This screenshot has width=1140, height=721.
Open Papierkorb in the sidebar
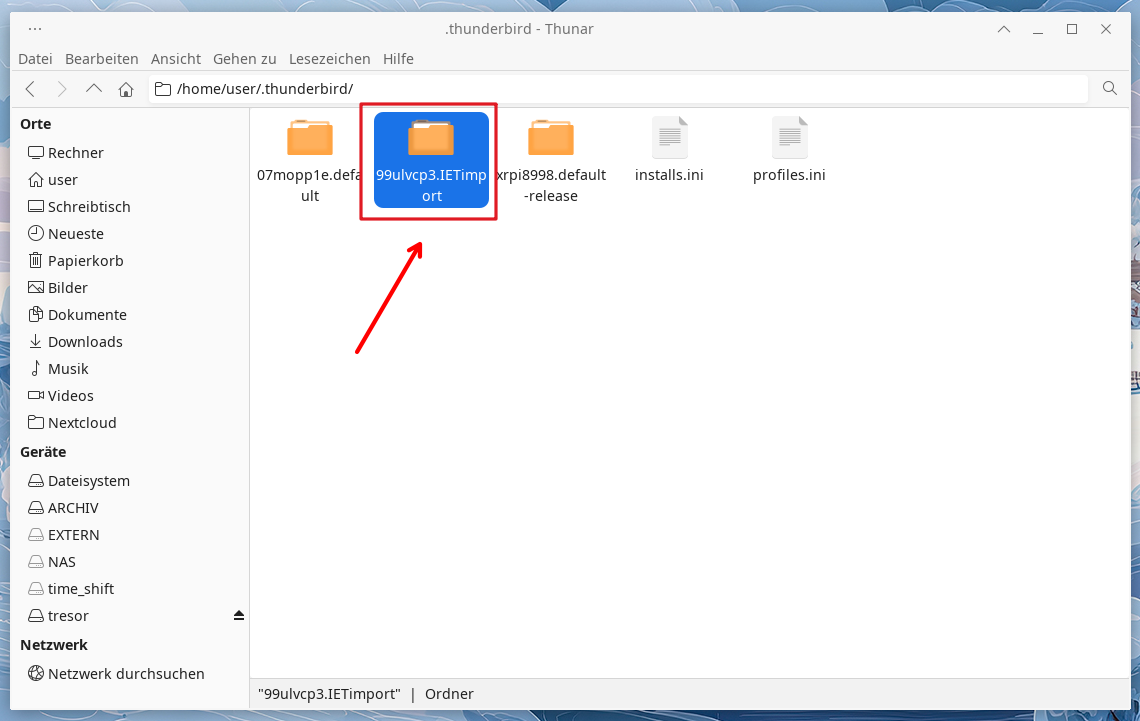[85, 260]
